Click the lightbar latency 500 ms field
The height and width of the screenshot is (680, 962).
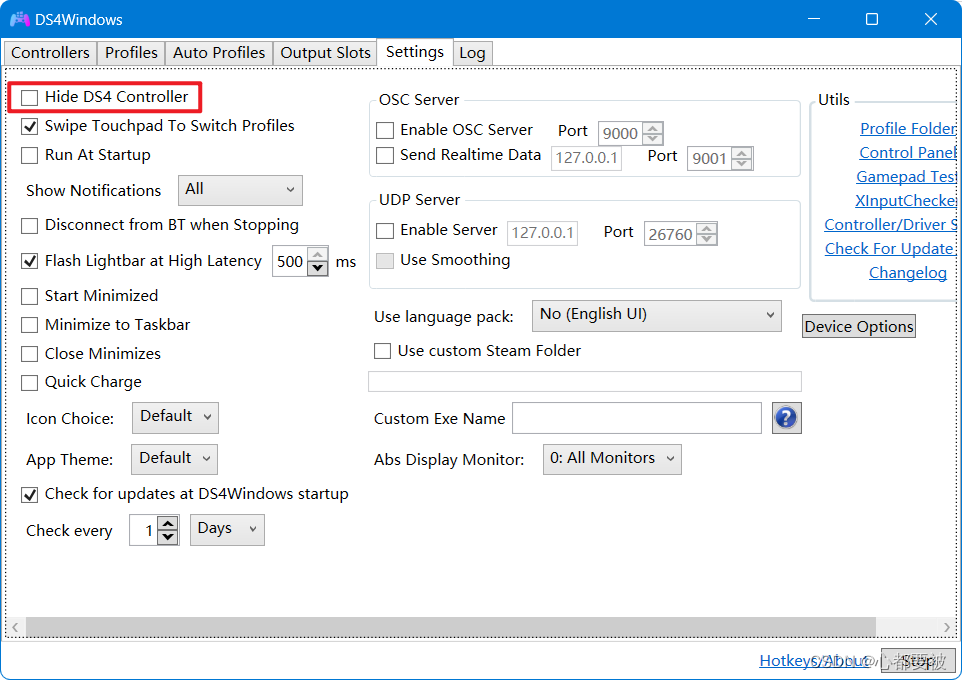point(290,261)
